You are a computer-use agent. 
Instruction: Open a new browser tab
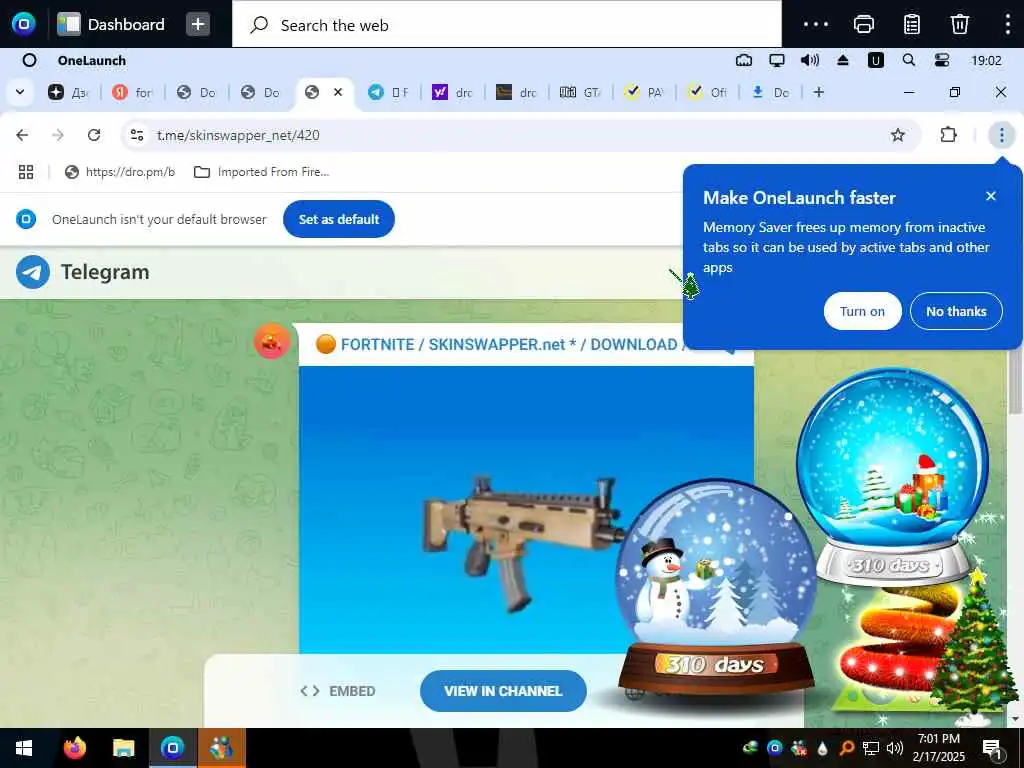click(819, 92)
